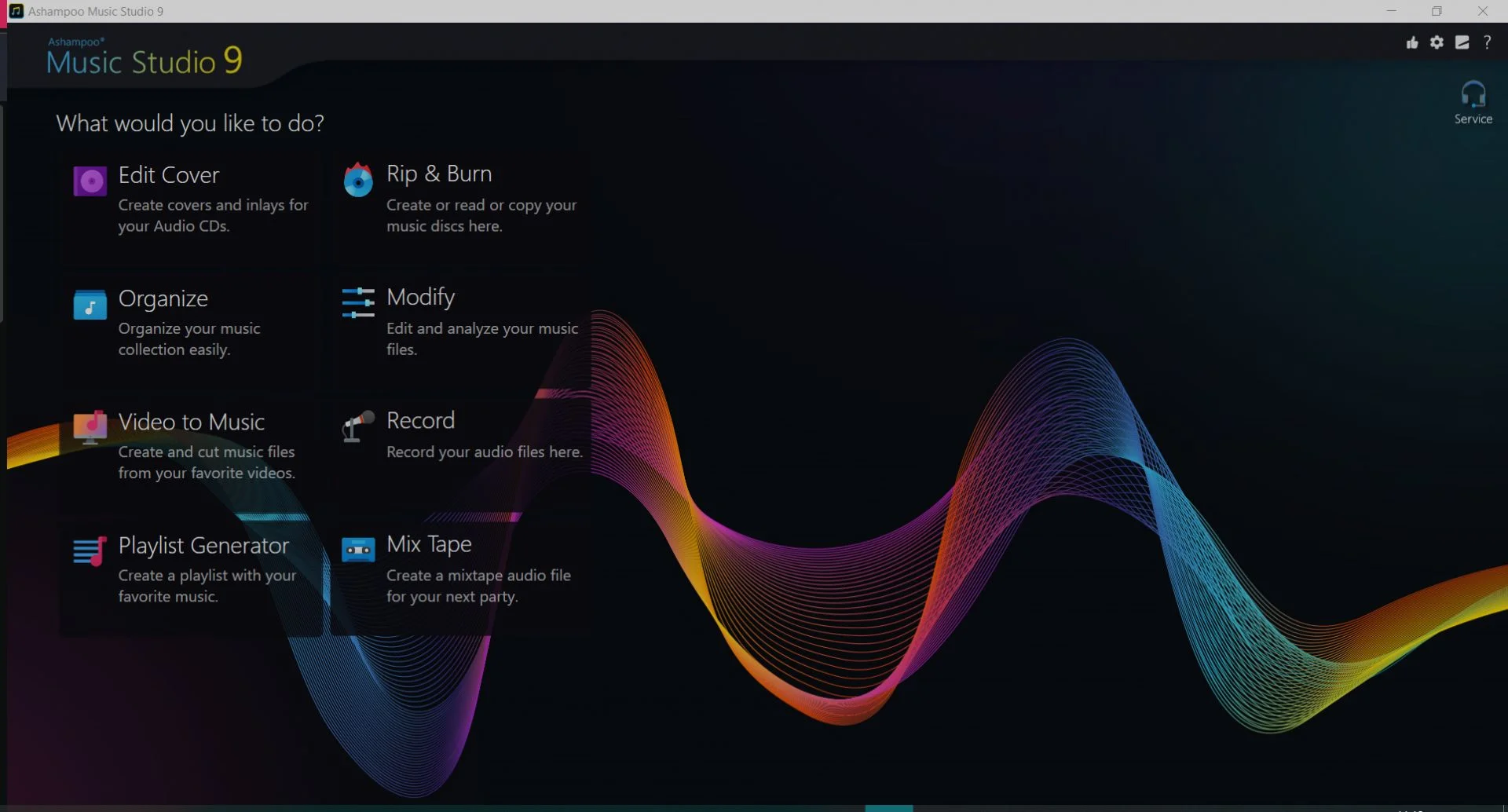1508x812 pixels.
Task: Click "Create and cut music files from your favorite videos."
Action: click(x=207, y=462)
